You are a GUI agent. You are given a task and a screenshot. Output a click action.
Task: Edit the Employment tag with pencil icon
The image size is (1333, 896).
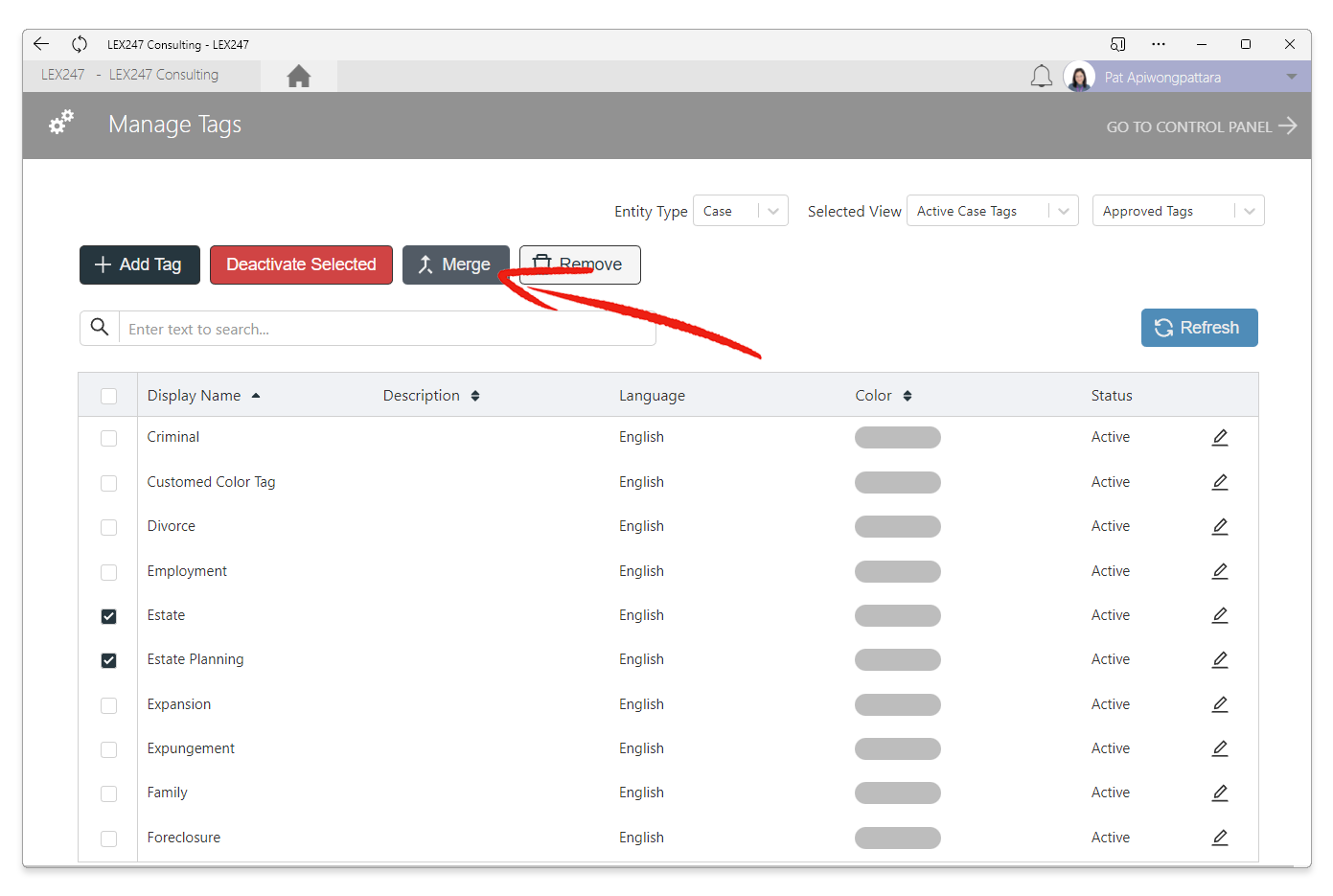pyautogui.click(x=1220, y=571)
